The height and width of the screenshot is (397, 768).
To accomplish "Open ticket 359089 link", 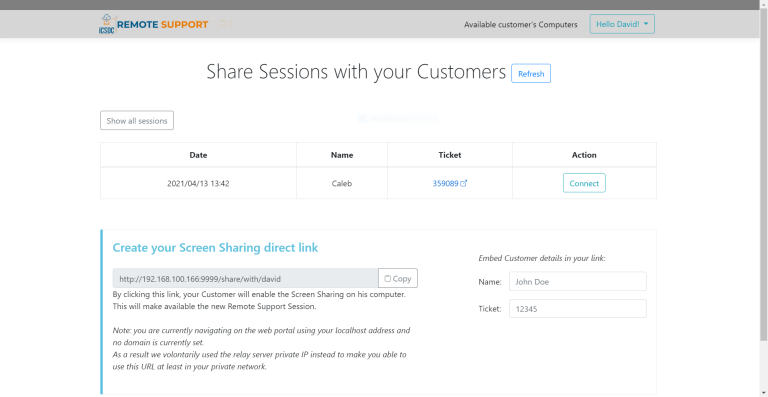I will [445, 184].
